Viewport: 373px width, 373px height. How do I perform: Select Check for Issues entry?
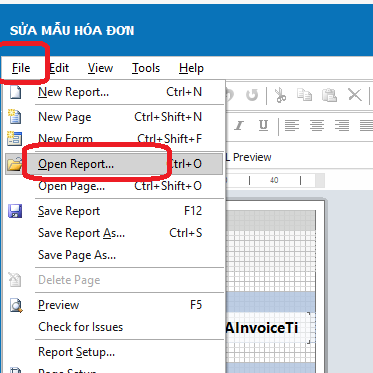coord(113,327)
